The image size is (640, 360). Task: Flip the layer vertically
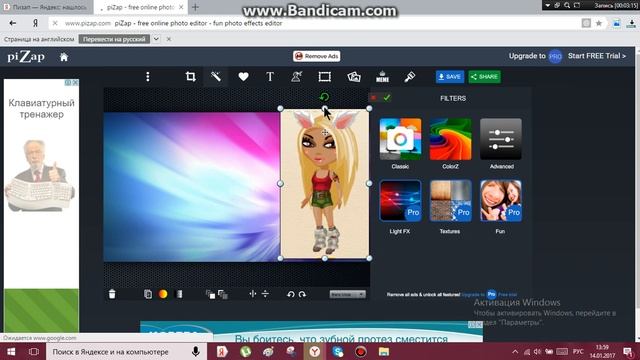click(x=265, y=294)
